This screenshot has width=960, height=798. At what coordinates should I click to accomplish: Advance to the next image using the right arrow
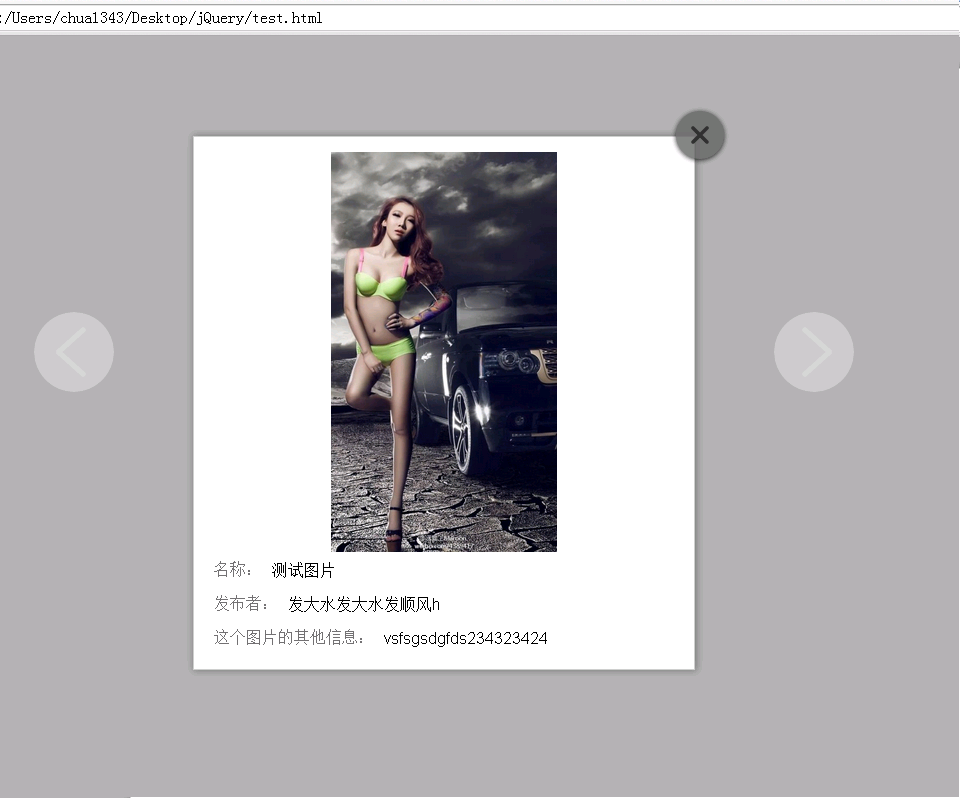click(814, 352)
